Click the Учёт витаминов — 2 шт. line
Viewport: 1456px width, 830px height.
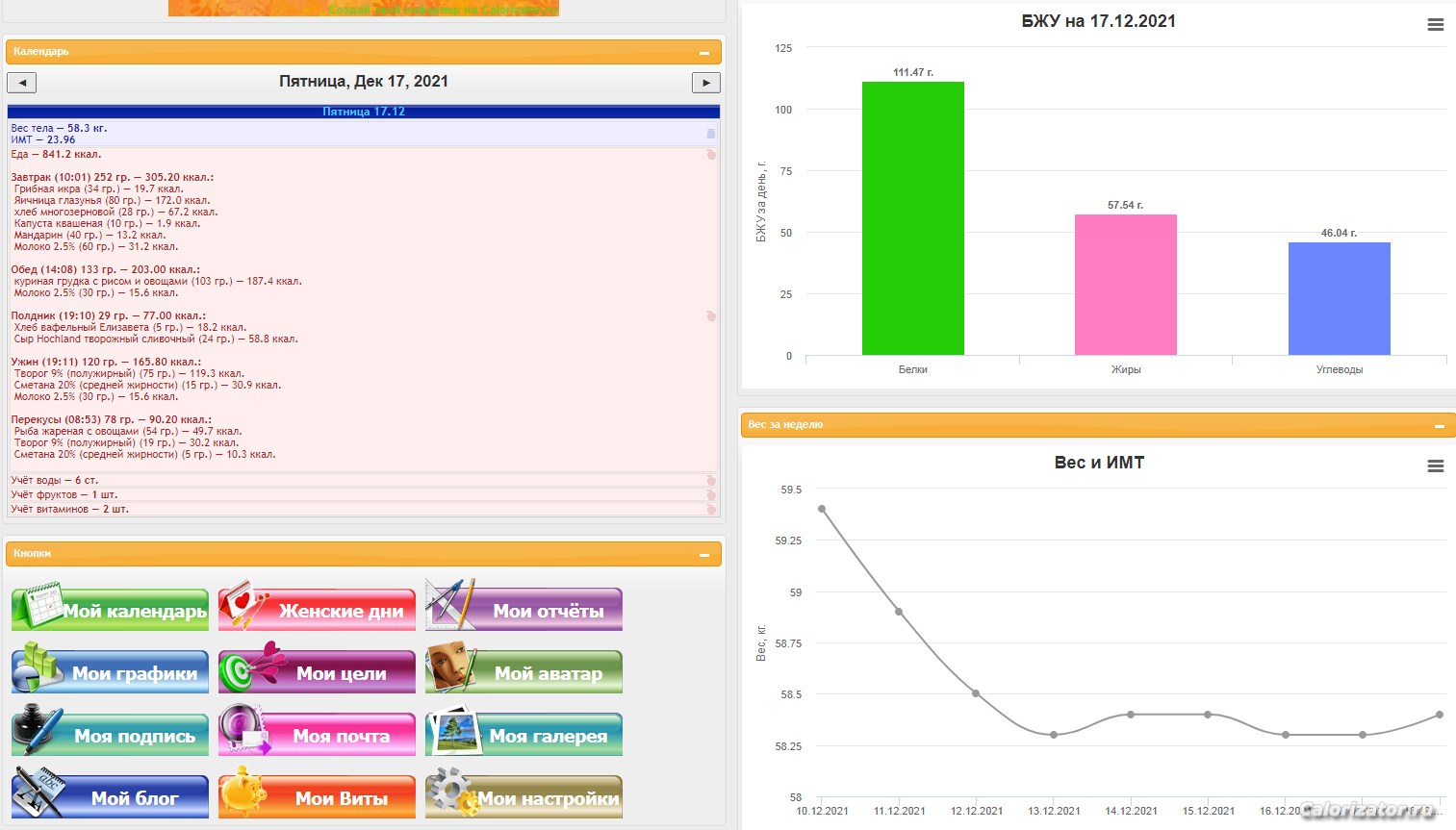pos(69,509)
